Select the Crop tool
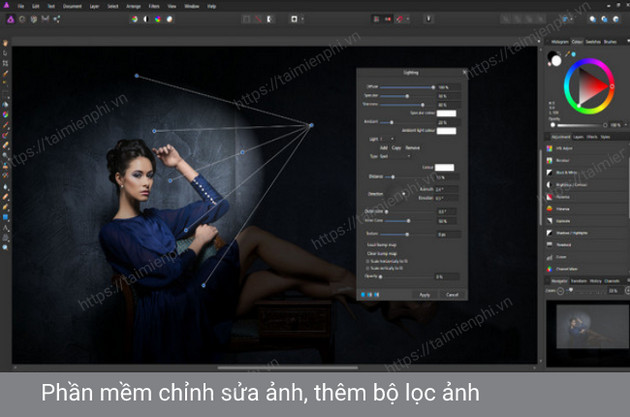The image size is (630, 417). pos(5,63)
